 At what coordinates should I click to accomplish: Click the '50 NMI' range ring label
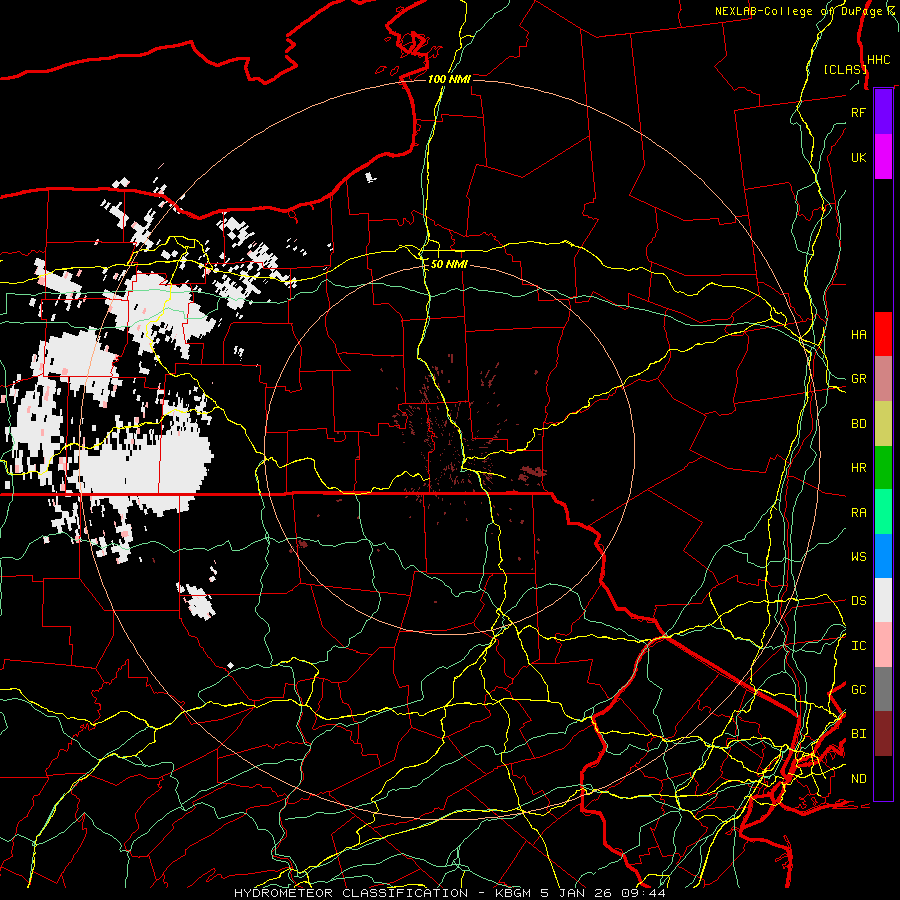point(449,264)
